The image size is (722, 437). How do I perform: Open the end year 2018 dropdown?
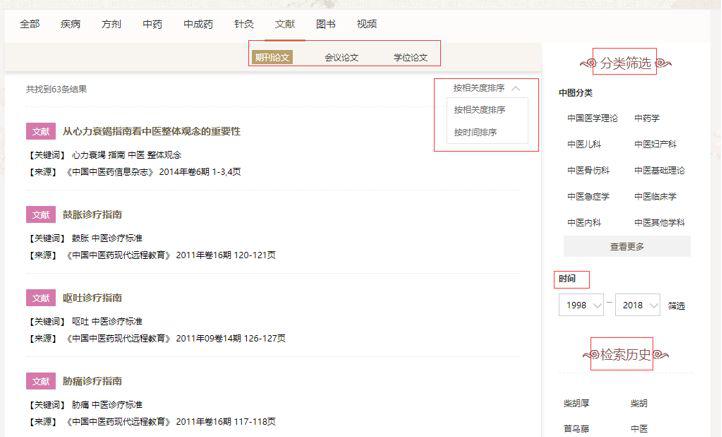(638, 305)
